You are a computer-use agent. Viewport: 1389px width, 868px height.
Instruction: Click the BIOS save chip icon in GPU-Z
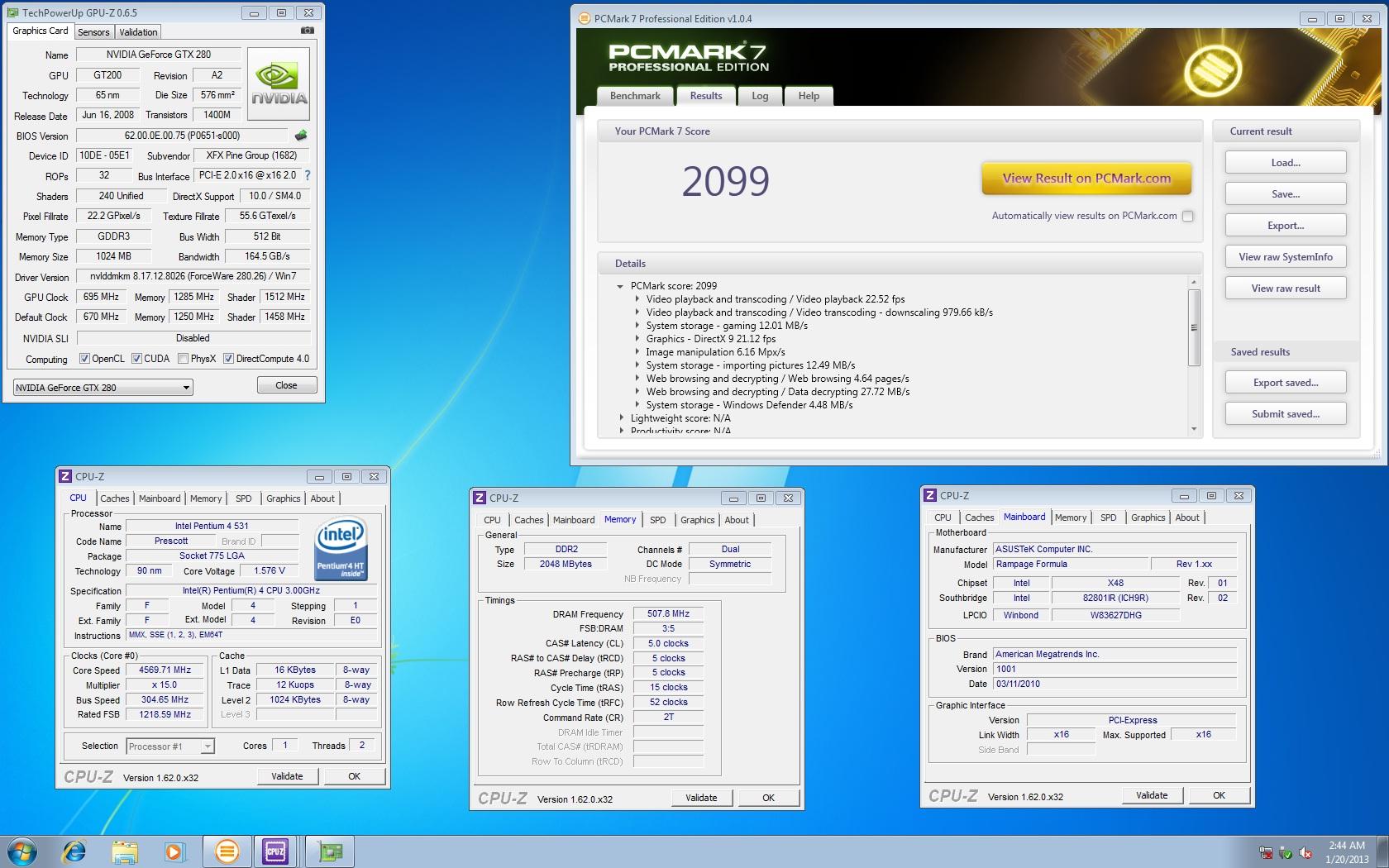pyautogui.click(x=301, y=135)
